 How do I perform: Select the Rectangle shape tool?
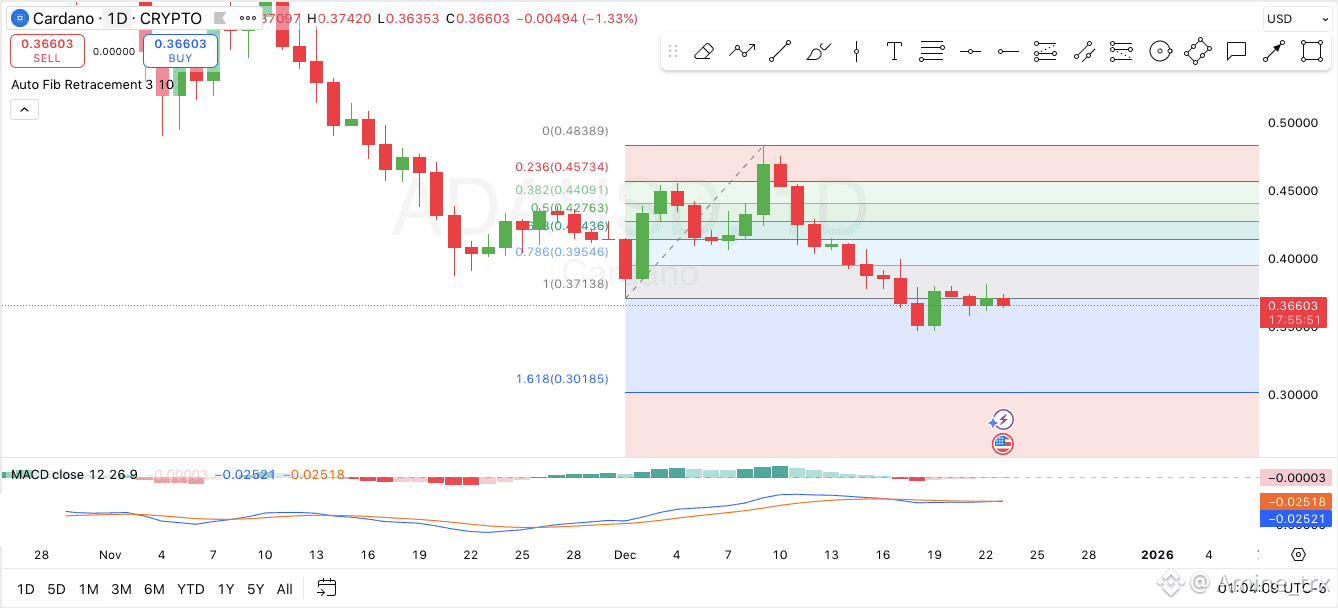click(x=1312, y=51)
